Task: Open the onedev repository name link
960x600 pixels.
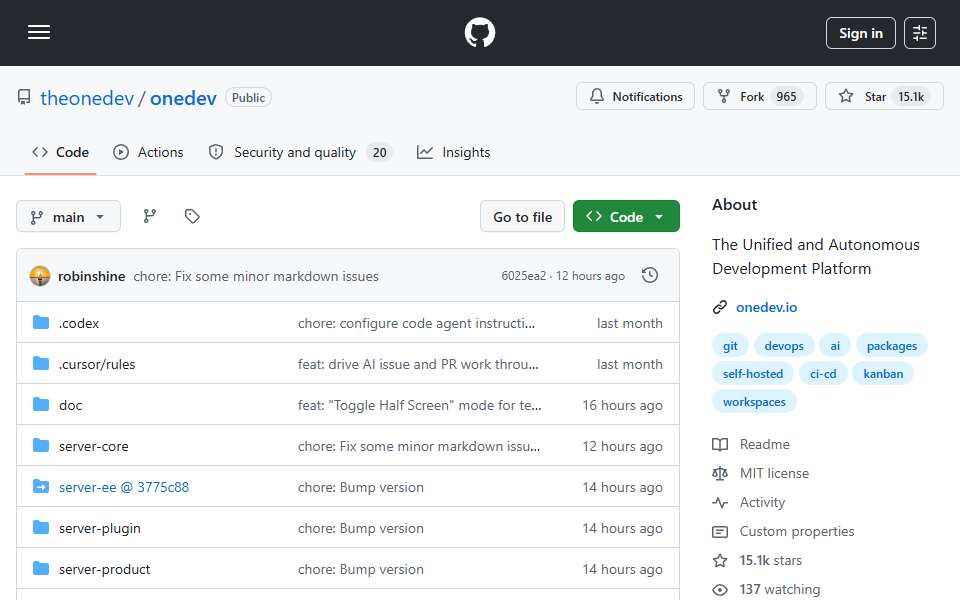Action: click(183, 98)
